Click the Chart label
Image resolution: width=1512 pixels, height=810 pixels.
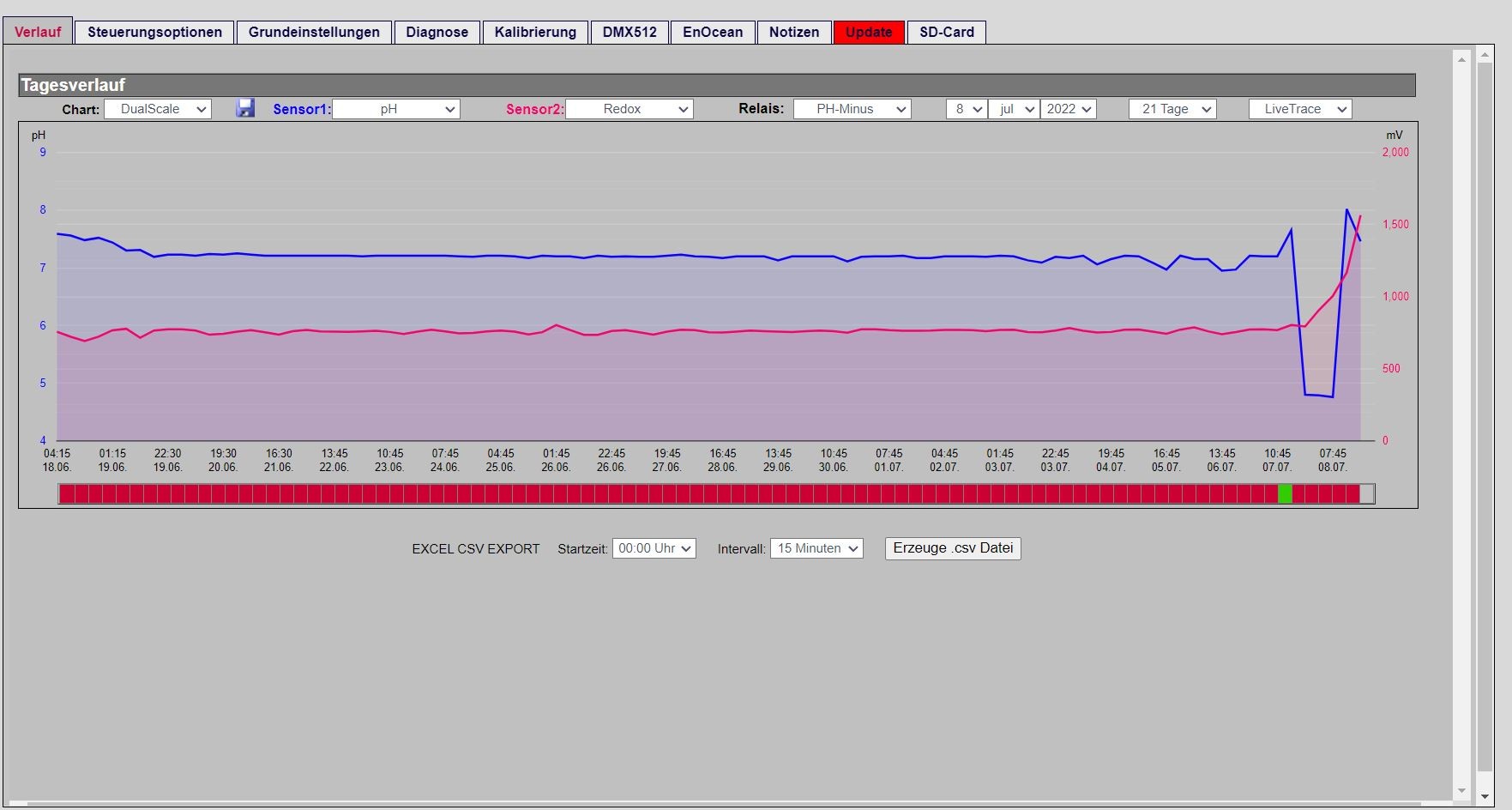81,110
